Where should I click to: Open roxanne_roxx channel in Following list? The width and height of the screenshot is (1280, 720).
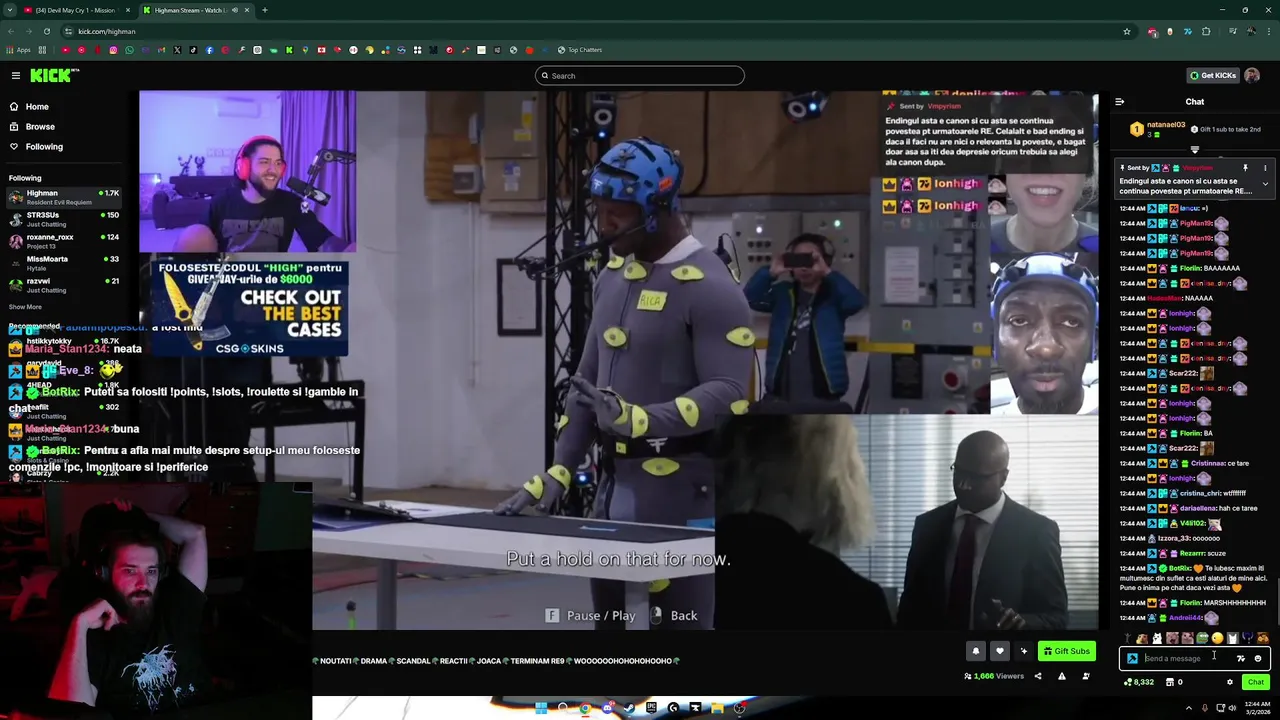tap(64, 241)
